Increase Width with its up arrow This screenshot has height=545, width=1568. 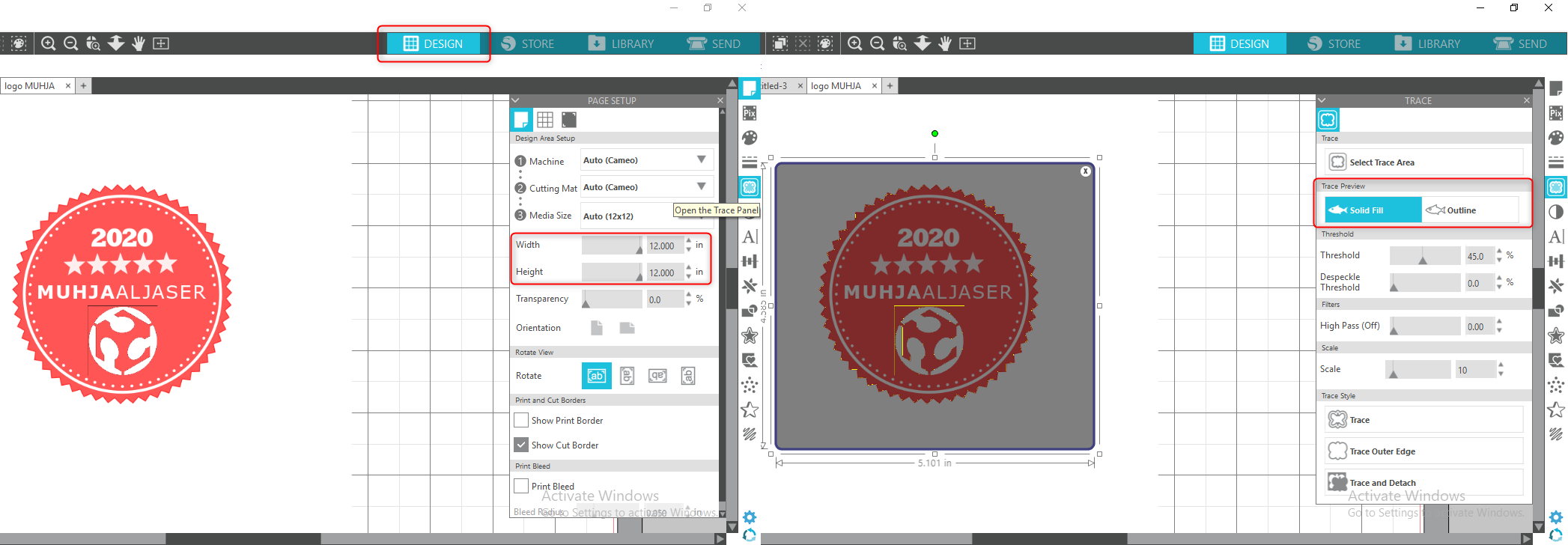(x=689, y=241)
